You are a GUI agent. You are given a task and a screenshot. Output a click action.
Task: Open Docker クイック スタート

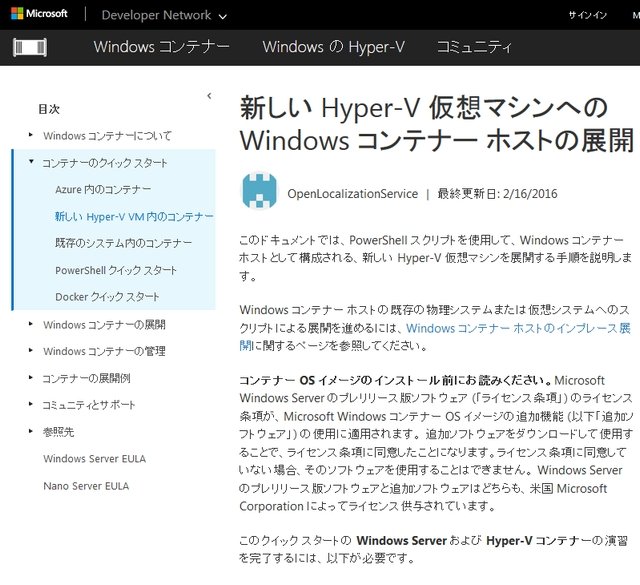click(107, 297)
